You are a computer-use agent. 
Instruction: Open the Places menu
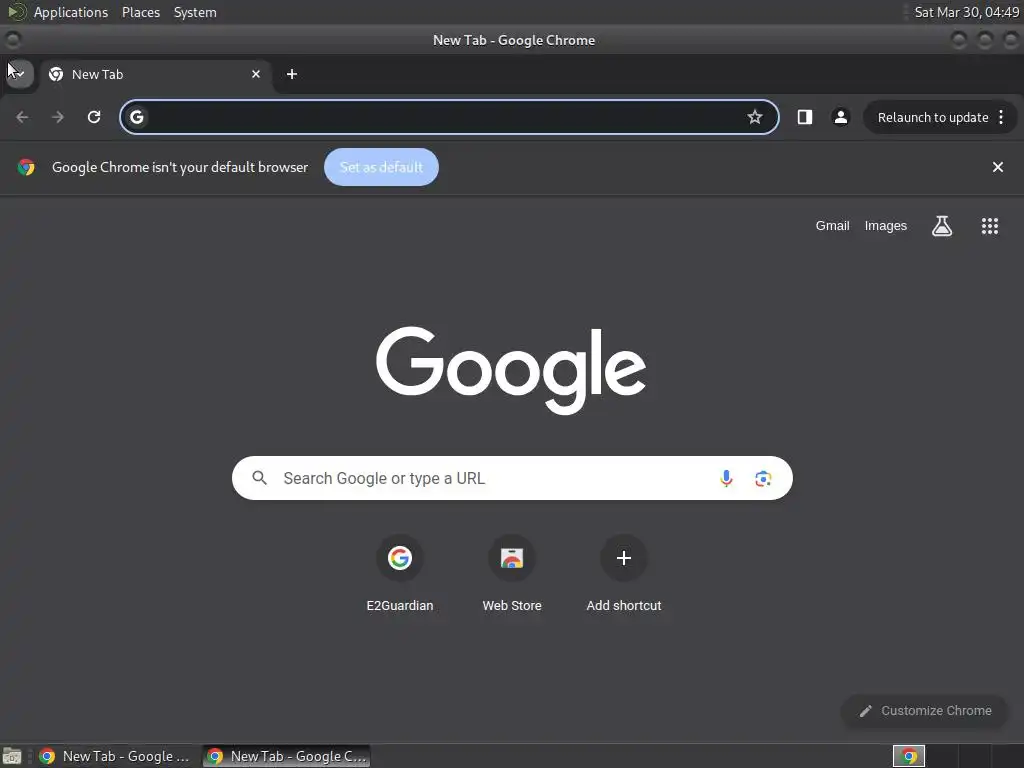point(141,12)
